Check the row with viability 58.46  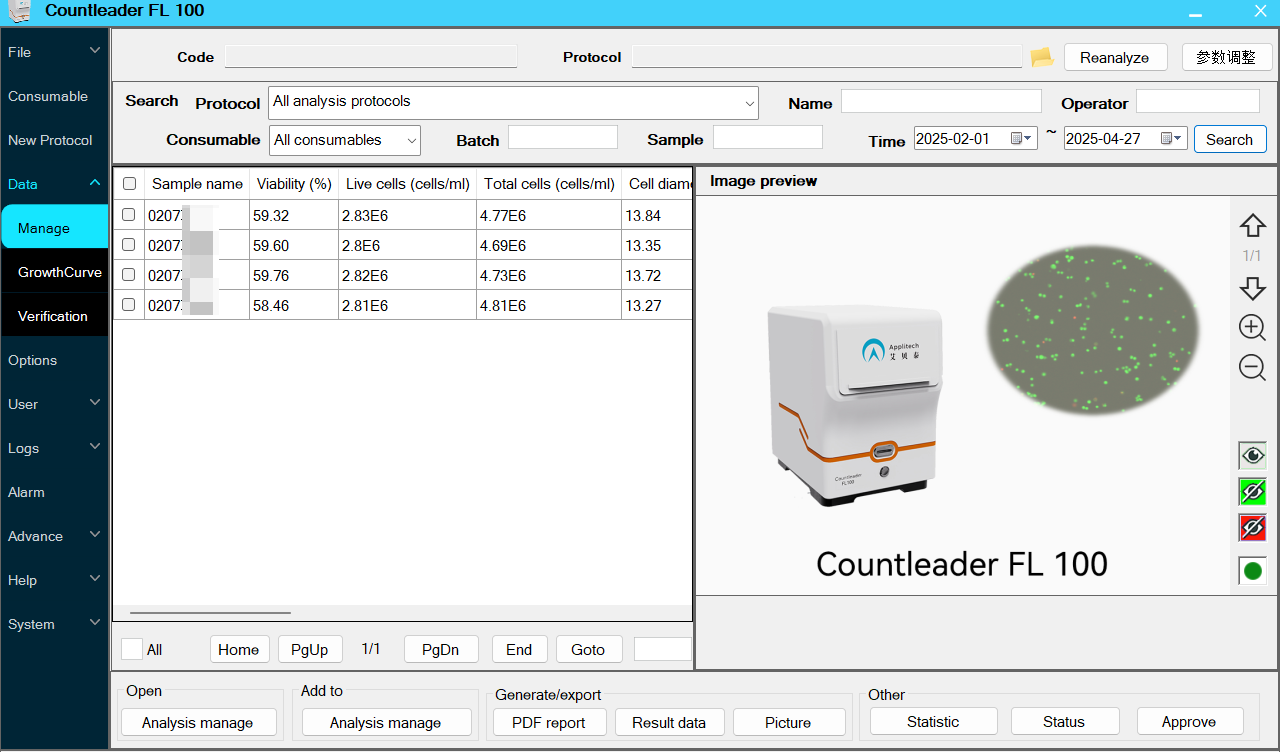click(129, 304)
